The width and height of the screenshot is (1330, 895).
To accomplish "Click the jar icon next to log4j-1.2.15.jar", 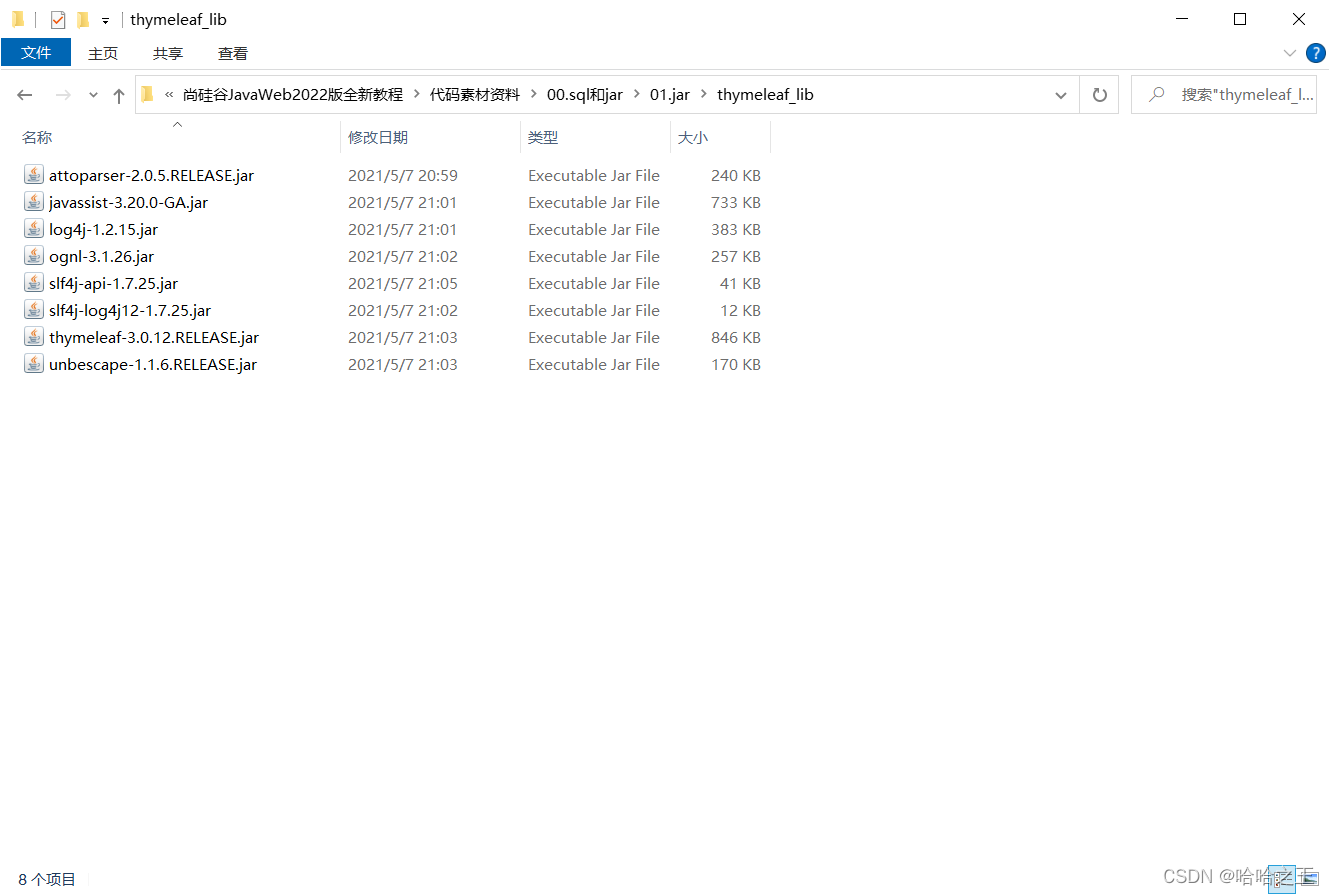I will click(x=33, y=229).
